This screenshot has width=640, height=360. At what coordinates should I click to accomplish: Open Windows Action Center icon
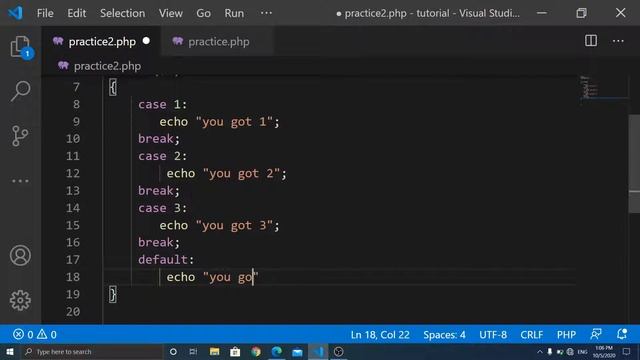627,352
